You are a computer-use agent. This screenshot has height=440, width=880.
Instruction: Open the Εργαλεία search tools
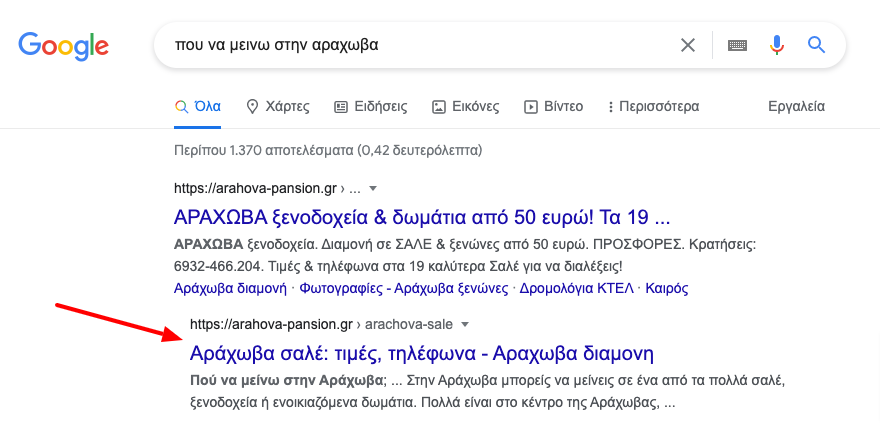tap(796, 107)
